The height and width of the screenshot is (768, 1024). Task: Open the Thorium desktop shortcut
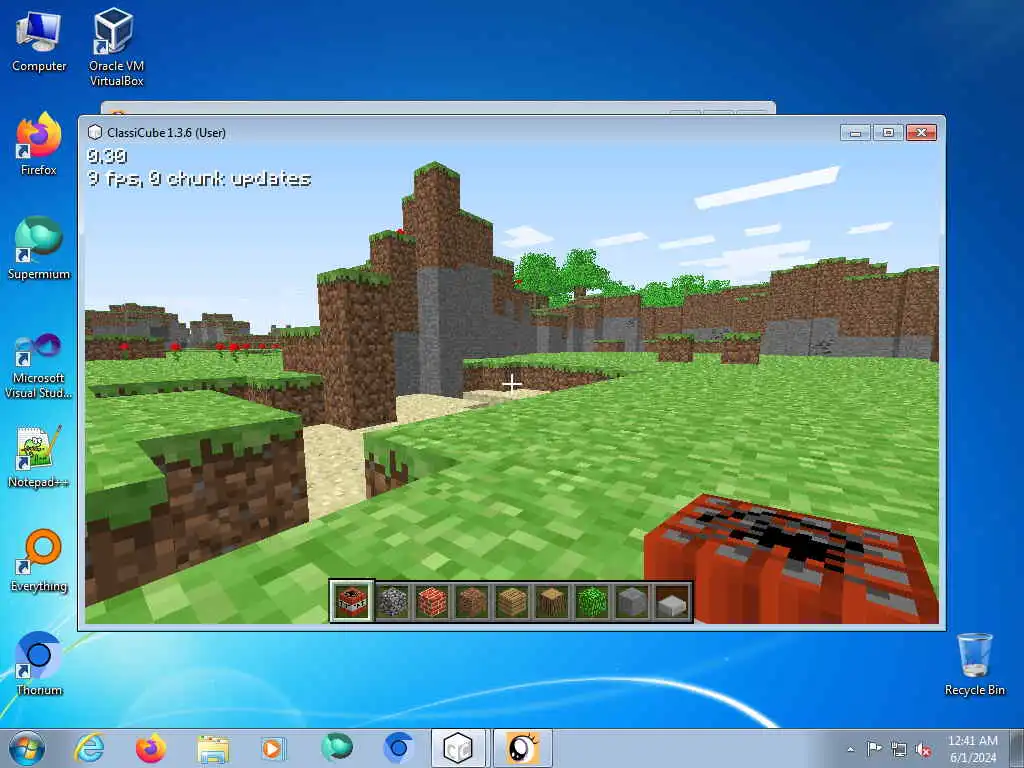click(x=39, y=664)
